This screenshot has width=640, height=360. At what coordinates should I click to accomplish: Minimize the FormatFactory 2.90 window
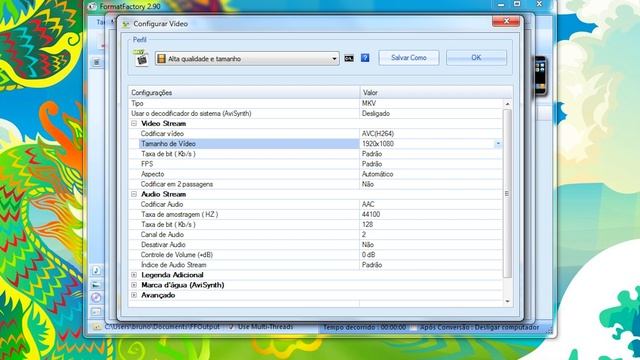tap(501, 4)
